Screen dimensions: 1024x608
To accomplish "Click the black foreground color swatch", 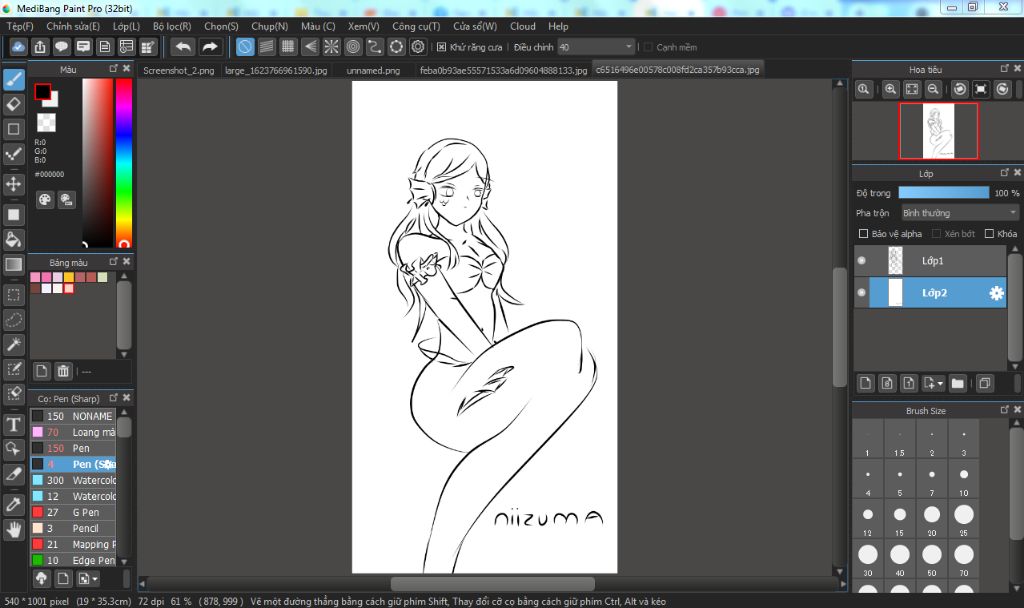I will point(42,92).
